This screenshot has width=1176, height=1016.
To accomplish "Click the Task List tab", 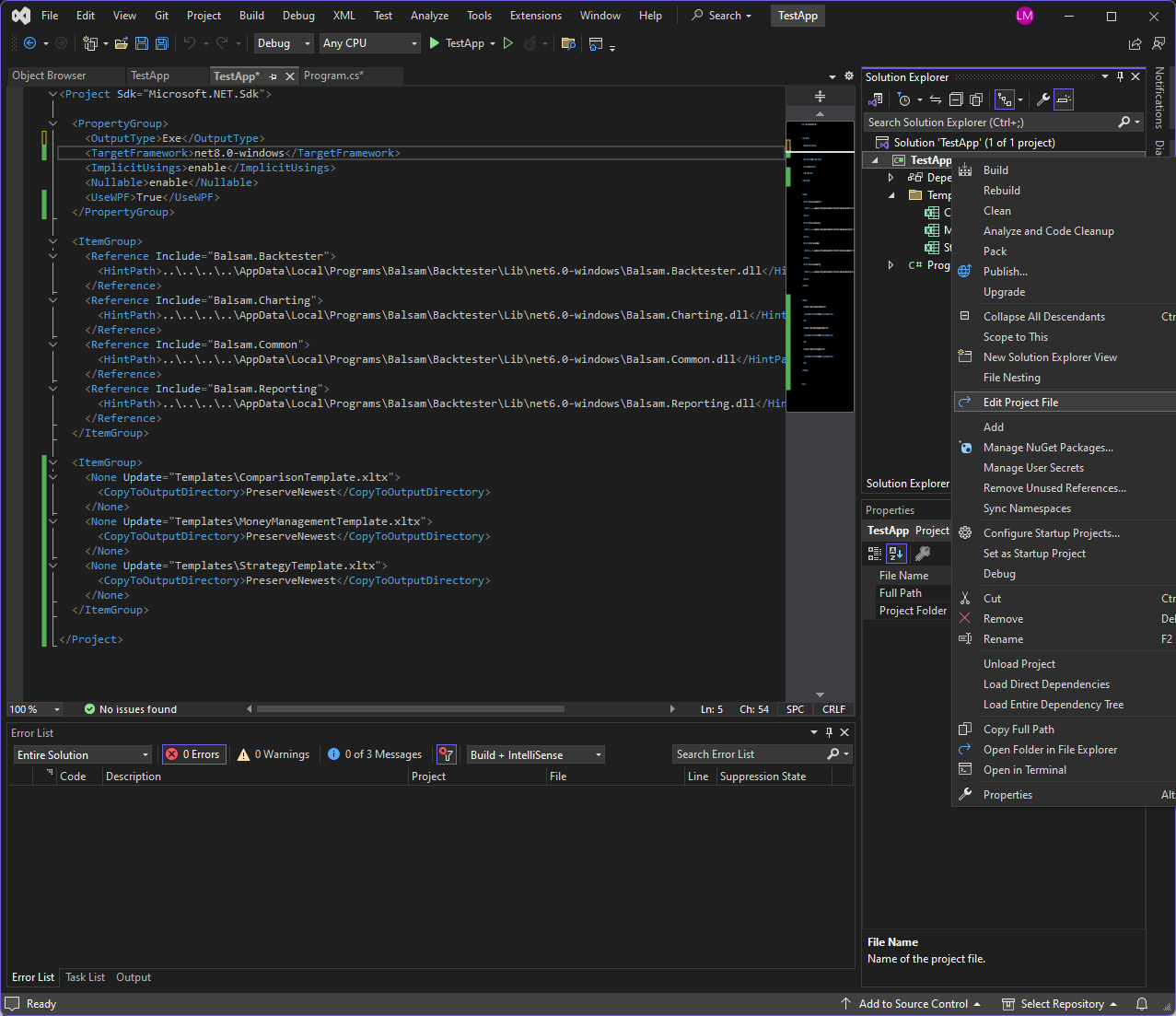I will pos(85,977).
